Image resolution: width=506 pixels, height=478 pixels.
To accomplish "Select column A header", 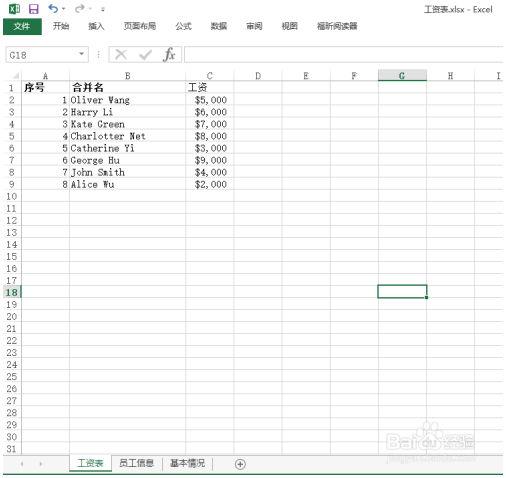I will click(x=46, y=76).
